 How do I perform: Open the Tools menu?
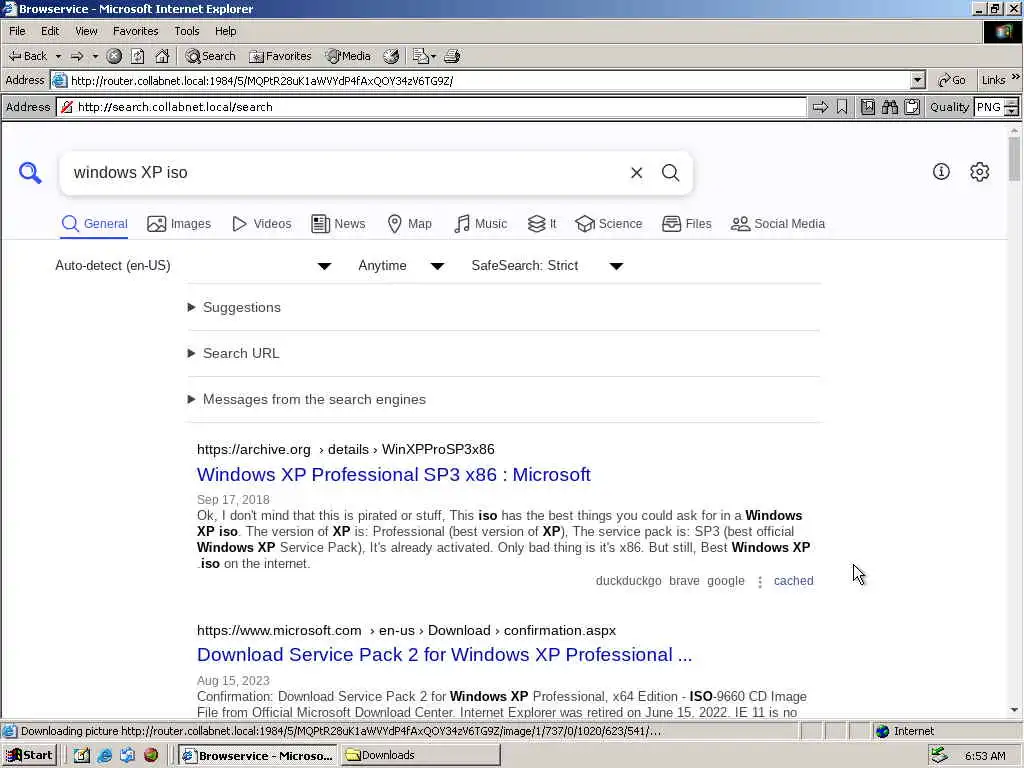click(186, 31)
